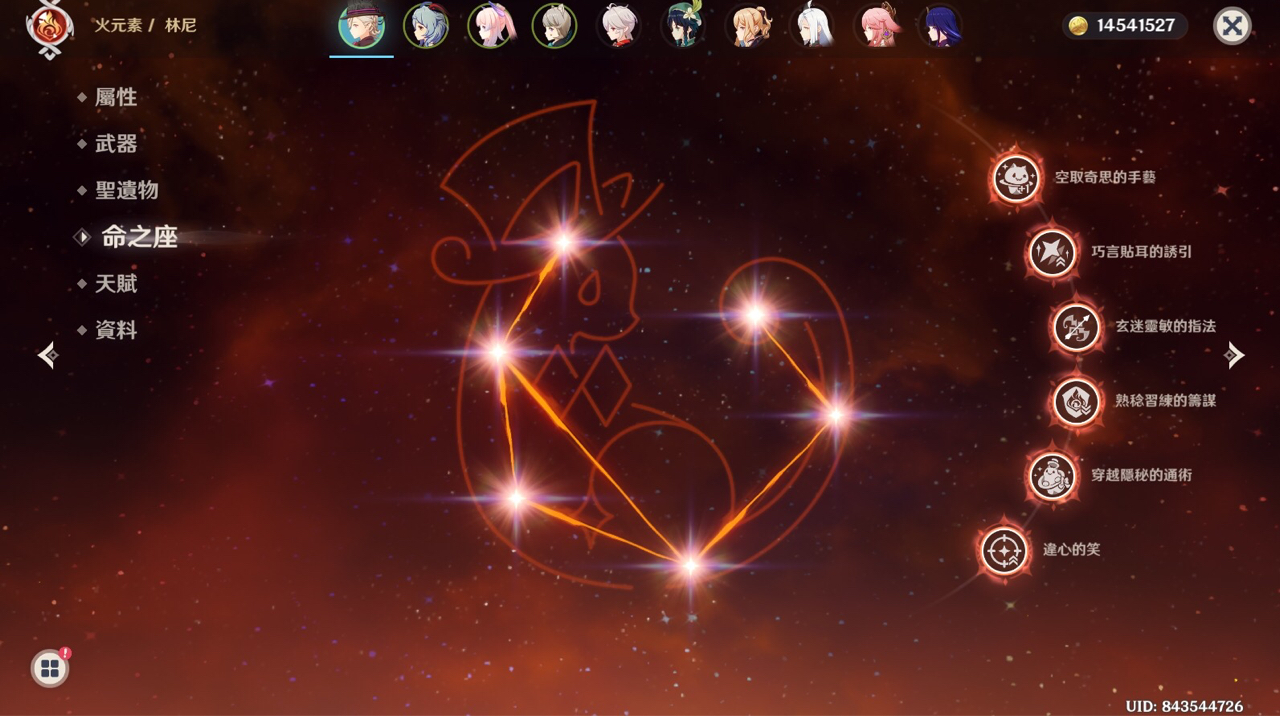Select Lyney's avatar in the party bar
Screen dimensions: 1280x716
361,26
